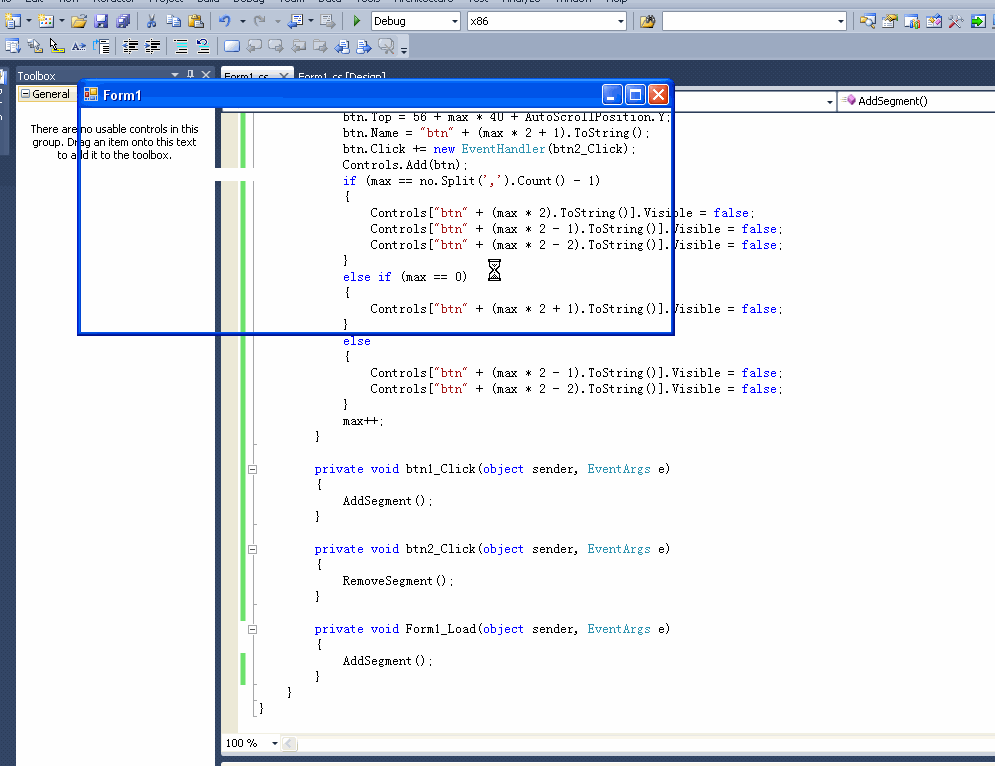Screen dimensions: 995x766
Task: Close the Form1.cs tab
Action: coord(284,76)
